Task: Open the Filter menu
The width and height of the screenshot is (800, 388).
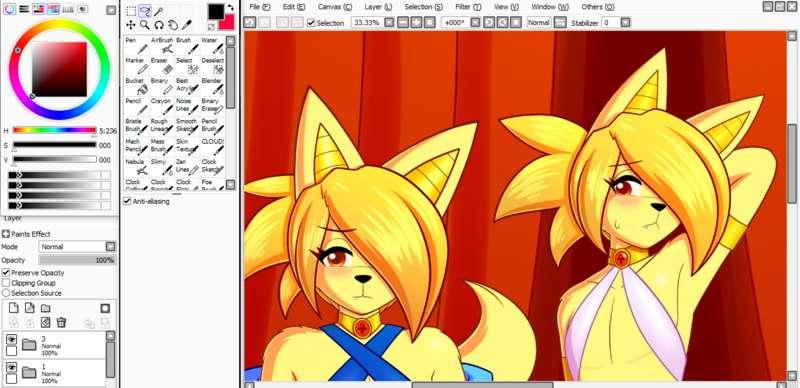Action: pyautogui.click(x=468, y=7)
